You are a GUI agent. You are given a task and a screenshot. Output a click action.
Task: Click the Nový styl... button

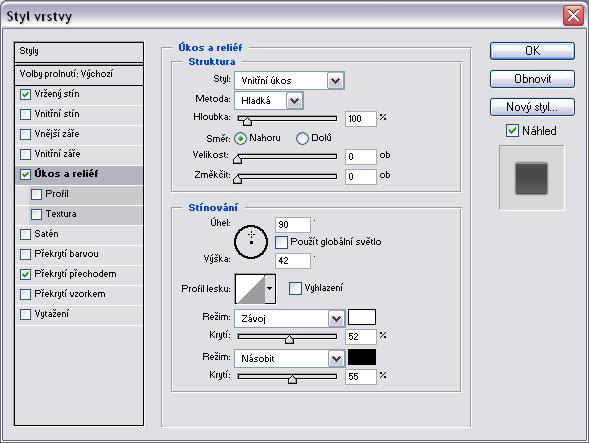tap(532, 107)
